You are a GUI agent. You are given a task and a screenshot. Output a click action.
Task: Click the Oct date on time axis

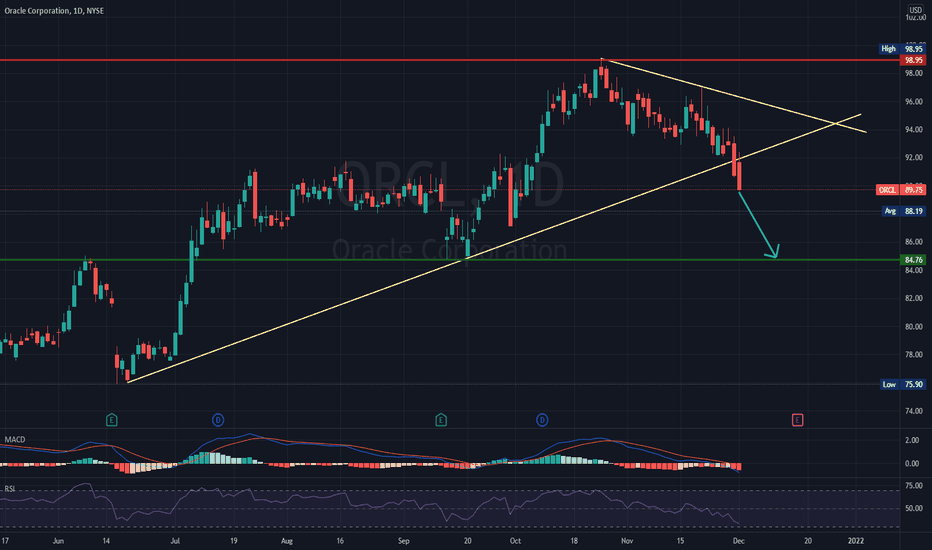[x=515, y=541]
